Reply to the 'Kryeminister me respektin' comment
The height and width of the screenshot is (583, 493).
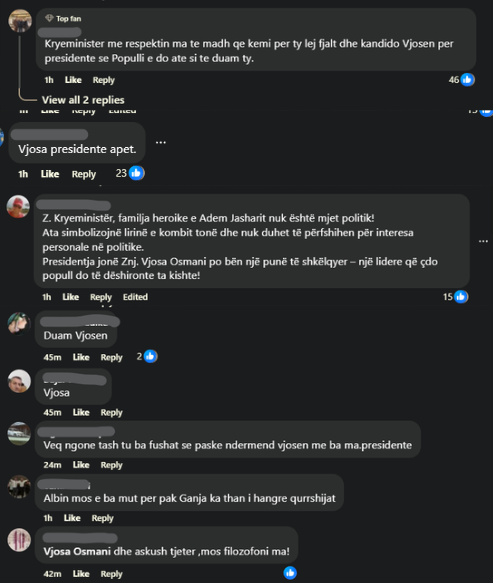point(103,80)
